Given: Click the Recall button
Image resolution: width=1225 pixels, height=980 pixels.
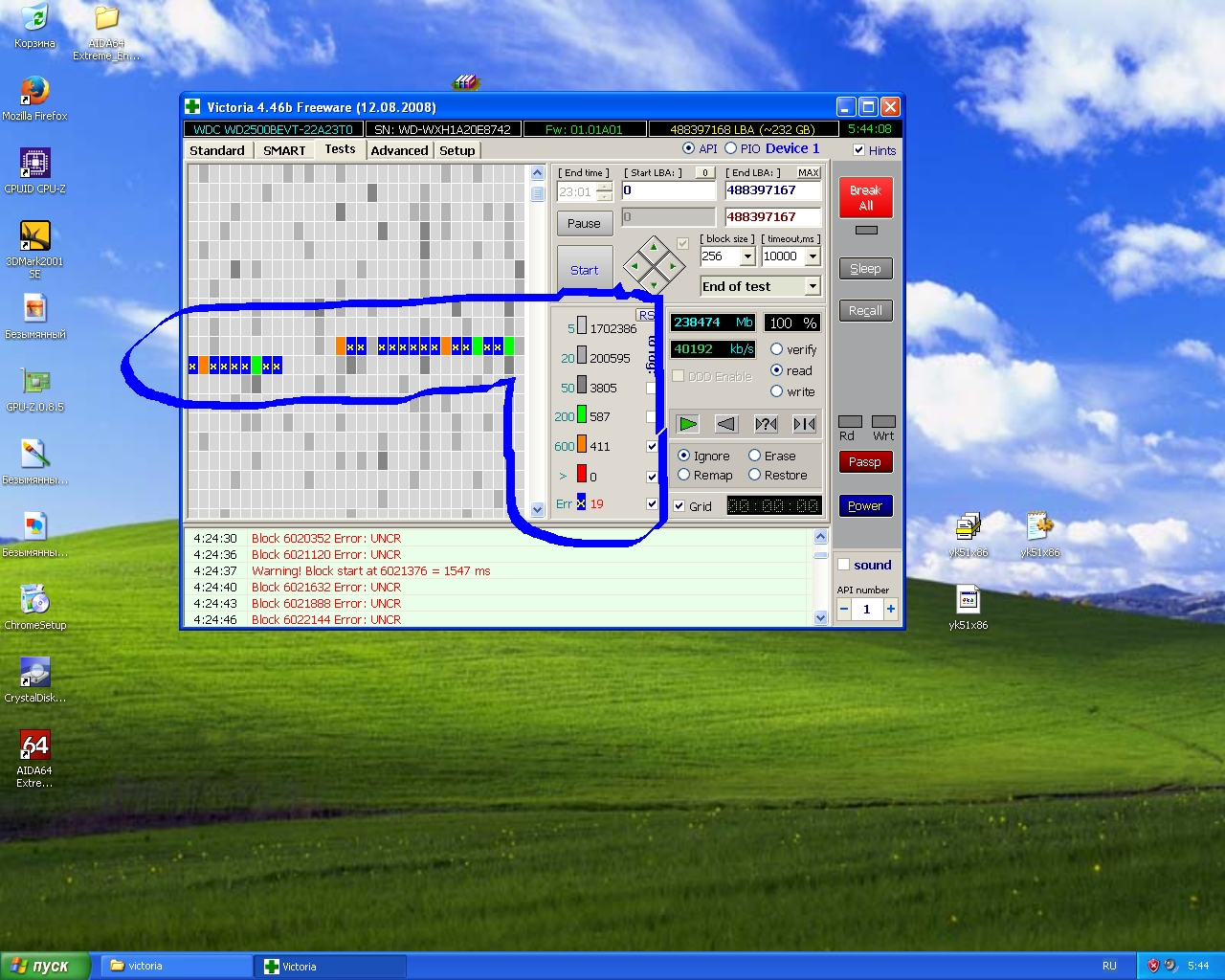Looking at the screenshot, I should click(865, 311).
